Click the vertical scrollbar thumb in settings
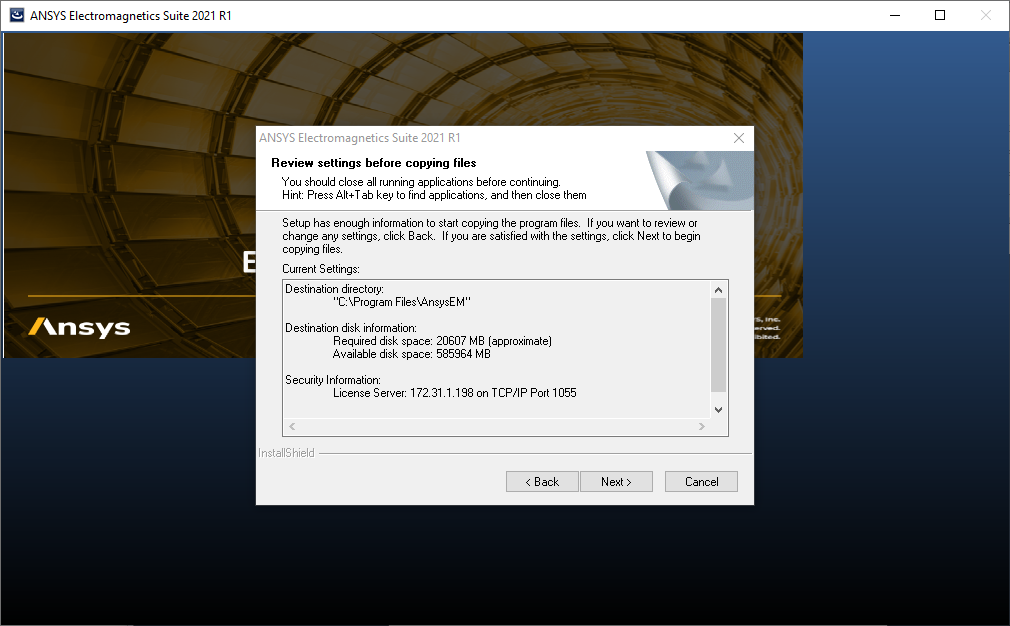Viewport: 1010px width, 626px height. 719,345
